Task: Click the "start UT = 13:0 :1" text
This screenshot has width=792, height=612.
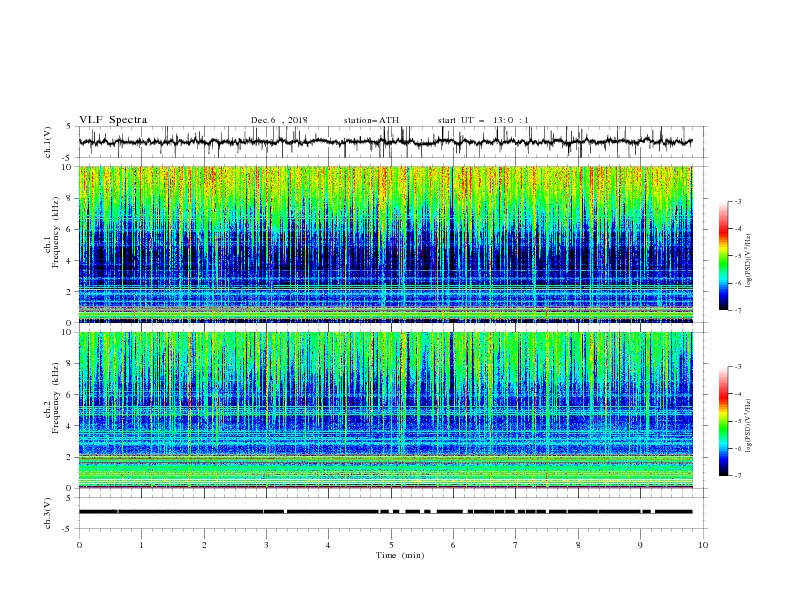Action: pyautogui.click(x=483, y=120)
